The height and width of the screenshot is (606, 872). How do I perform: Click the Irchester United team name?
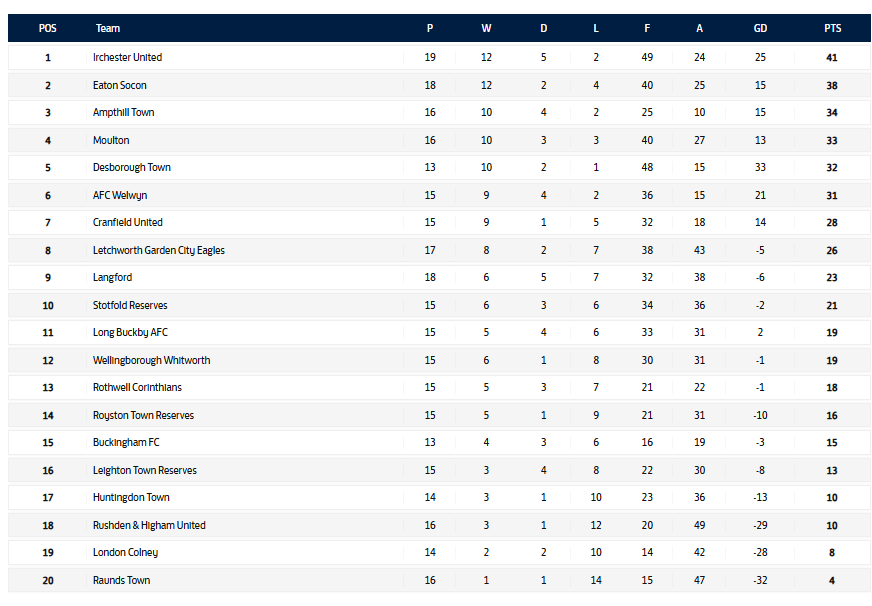(127, 58)
